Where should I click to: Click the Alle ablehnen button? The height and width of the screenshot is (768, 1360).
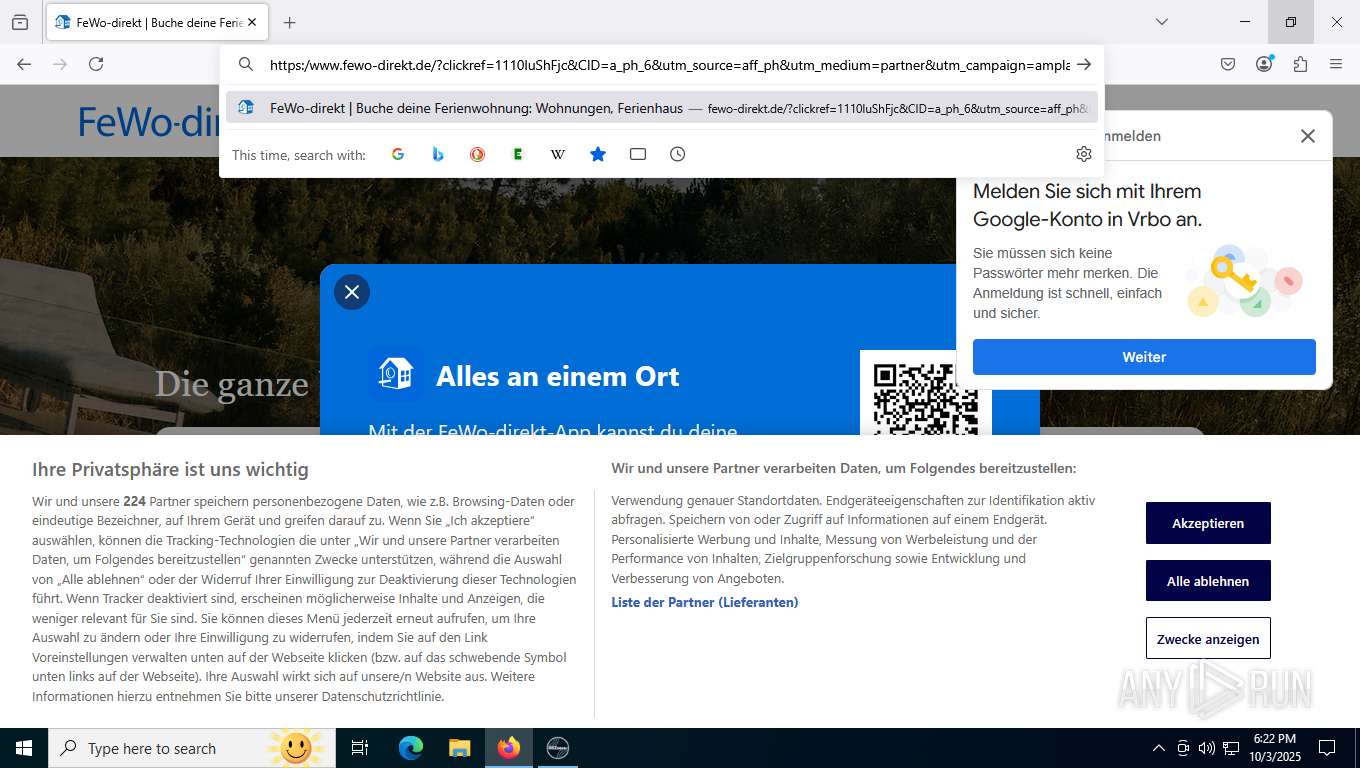point(1208,581)
